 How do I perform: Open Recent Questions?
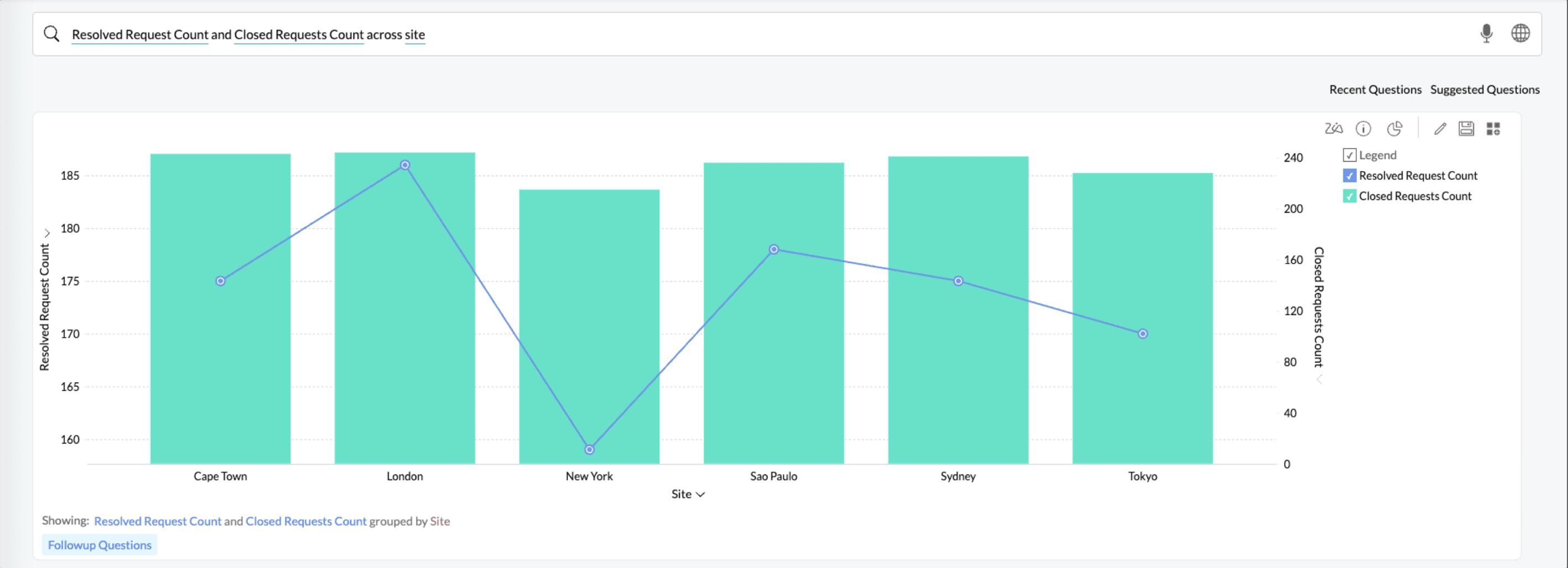[1375, 90]
